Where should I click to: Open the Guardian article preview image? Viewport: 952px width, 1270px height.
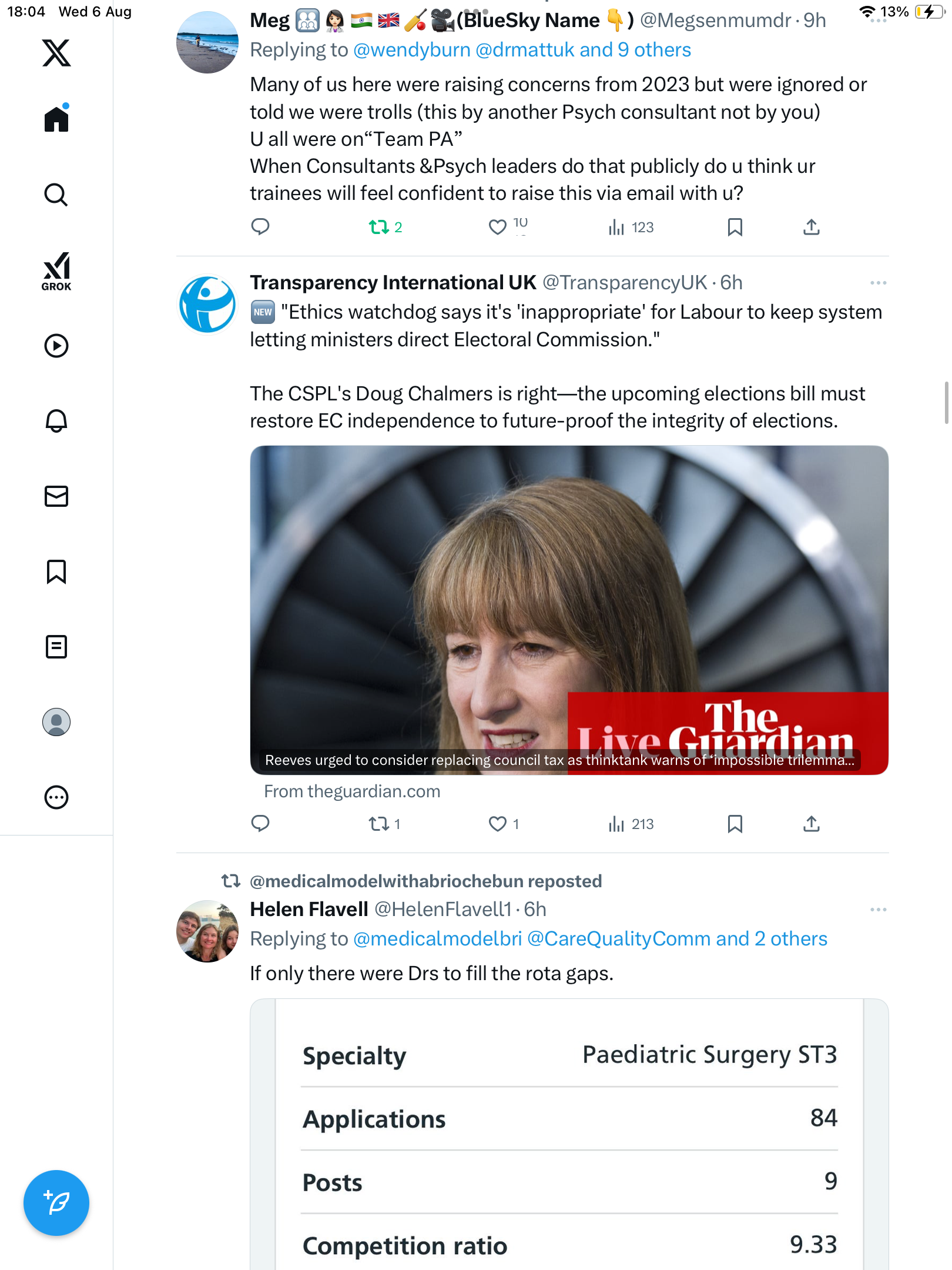click(569, 609)
